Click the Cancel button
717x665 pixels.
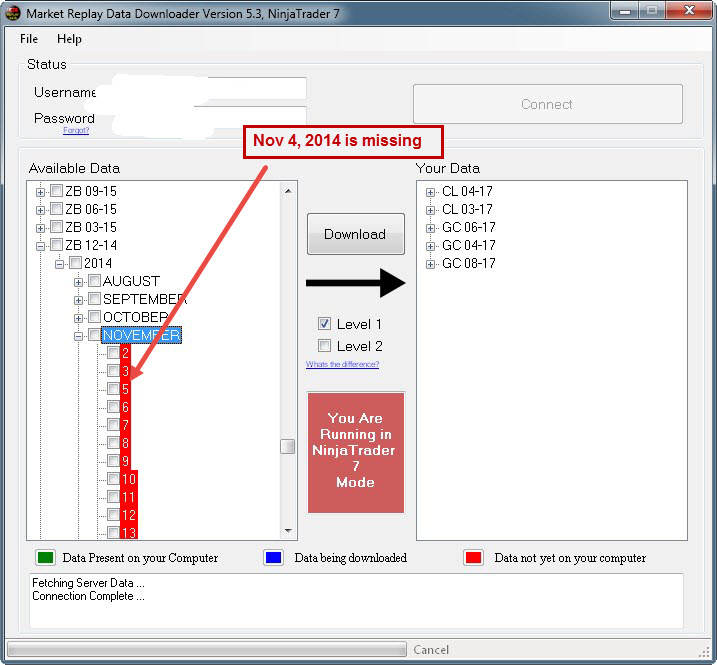coord(431,649)
